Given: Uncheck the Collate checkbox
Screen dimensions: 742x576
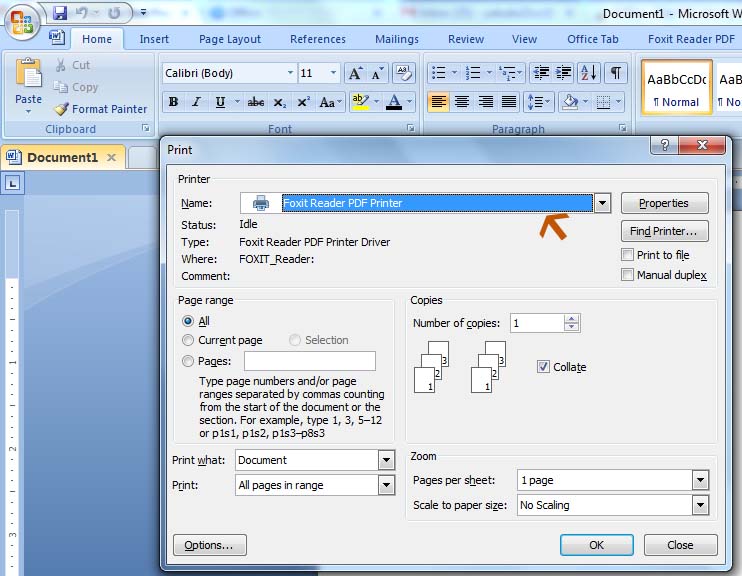Looking at the screenshot, I should tap(543, 366).
